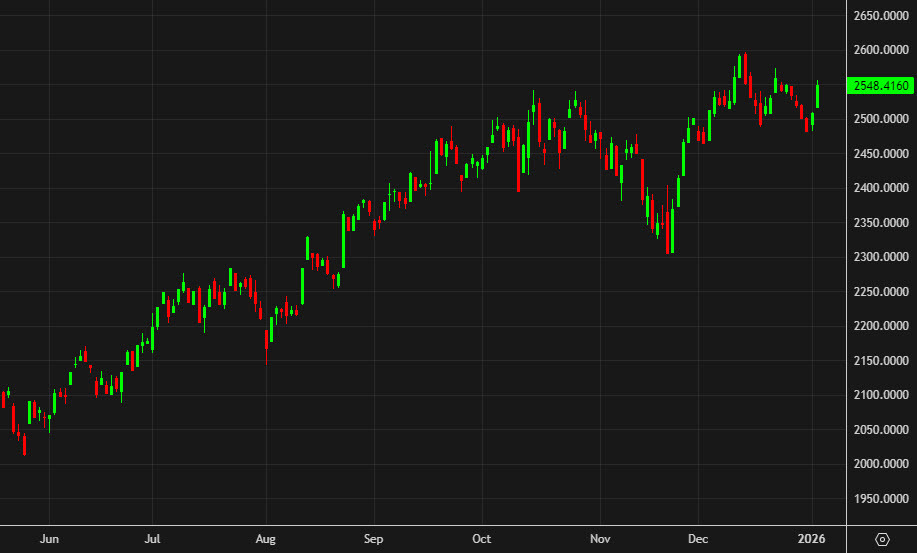Click the 2350.0000 price axis label
The height and width of the screenshot is (553, 917).
click(881, 223)
